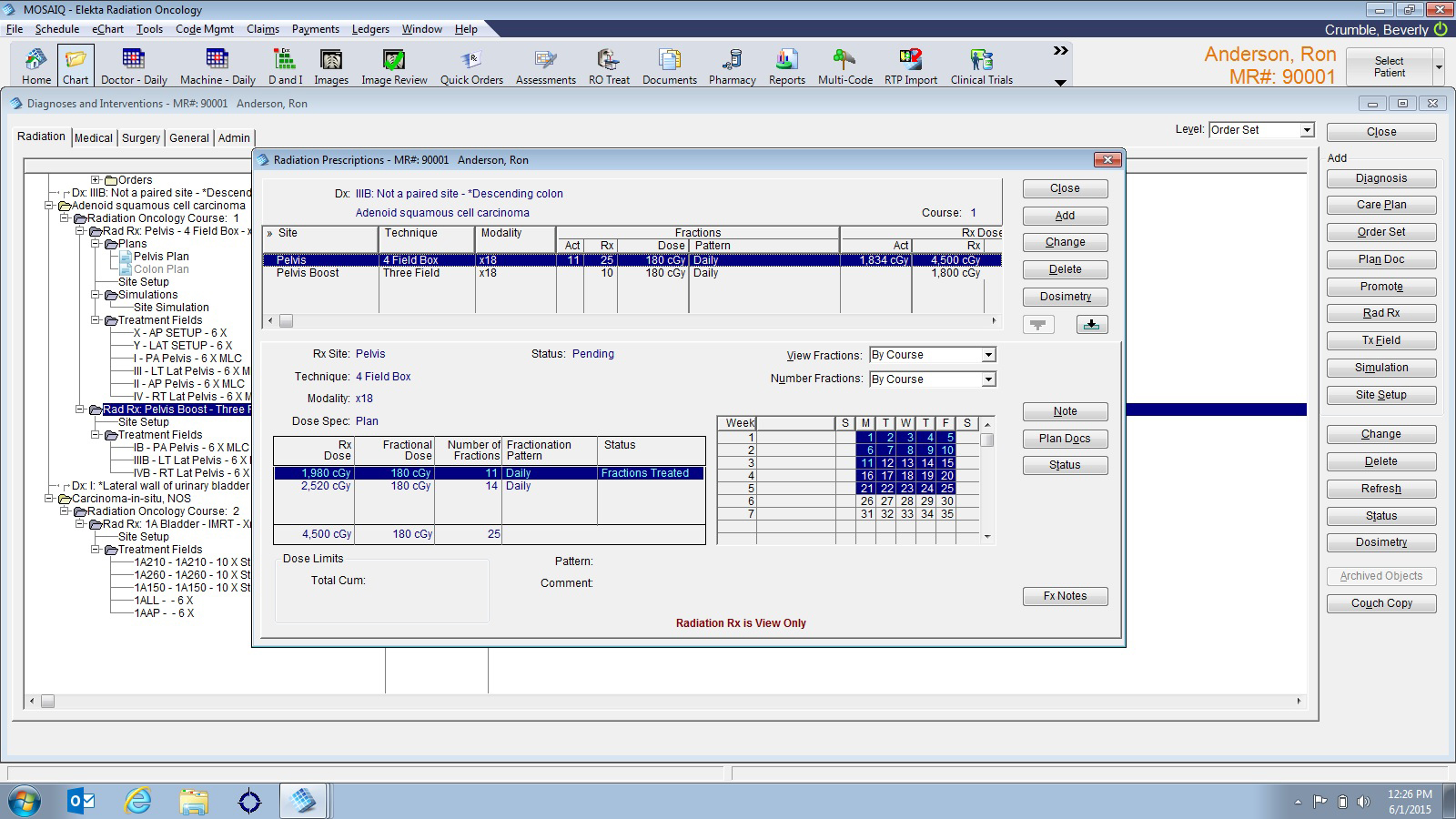1456x819 pixels.
Task: Click the grayed move-up icon button in Radiation Prescriptions
Action: click(1038, 325)
